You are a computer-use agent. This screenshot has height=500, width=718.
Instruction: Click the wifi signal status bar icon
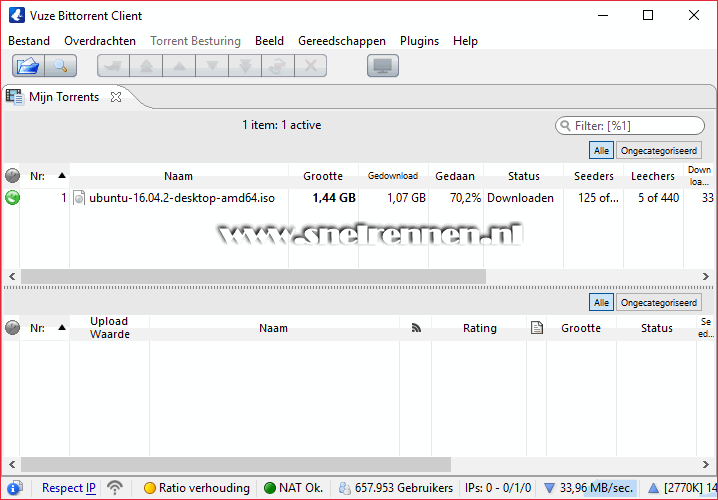[x=115, y=488]
